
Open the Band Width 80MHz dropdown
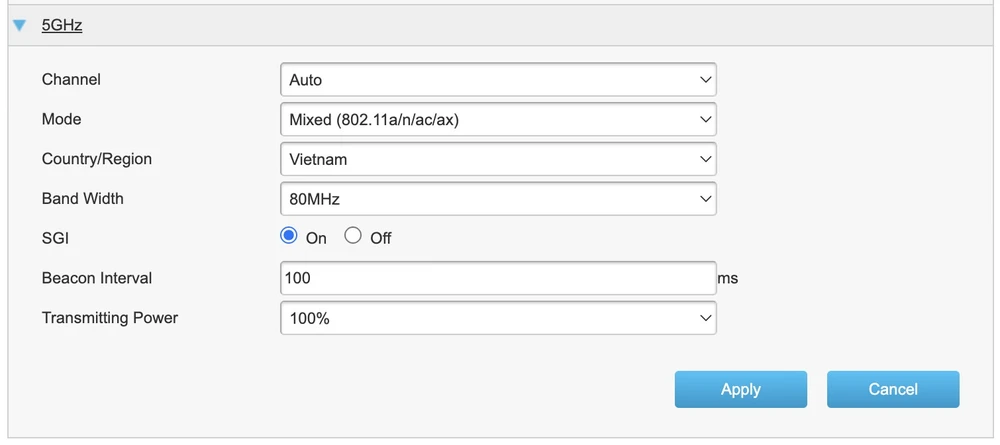(x=498, y=199)
